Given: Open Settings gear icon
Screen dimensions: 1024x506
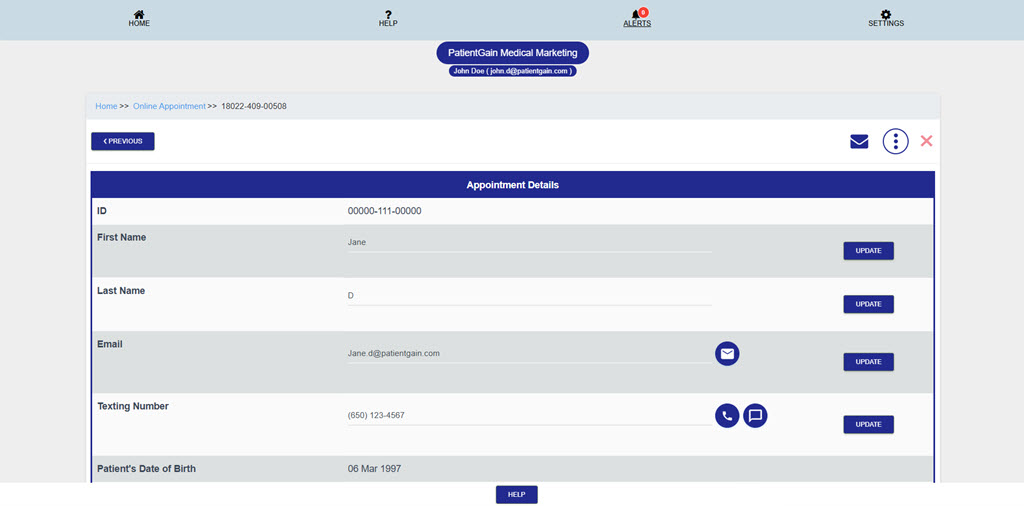Looking at the screenshot, I should click(886, 15).
